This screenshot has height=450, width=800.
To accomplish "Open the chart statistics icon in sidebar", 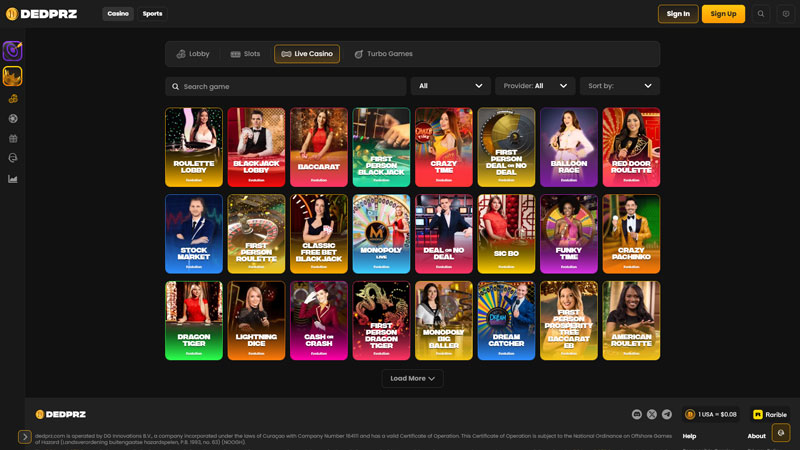I will (x=13, y=179).
